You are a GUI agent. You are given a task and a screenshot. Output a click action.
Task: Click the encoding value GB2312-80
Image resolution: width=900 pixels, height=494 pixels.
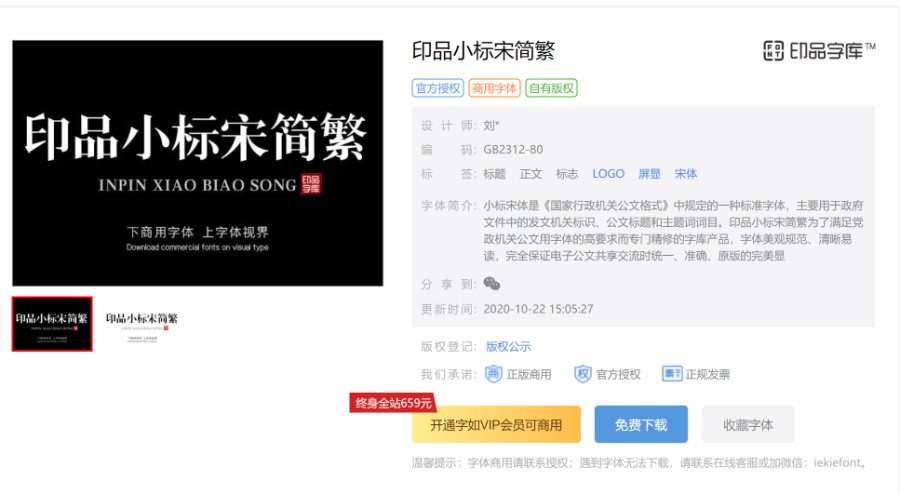[x=513, y=150]
